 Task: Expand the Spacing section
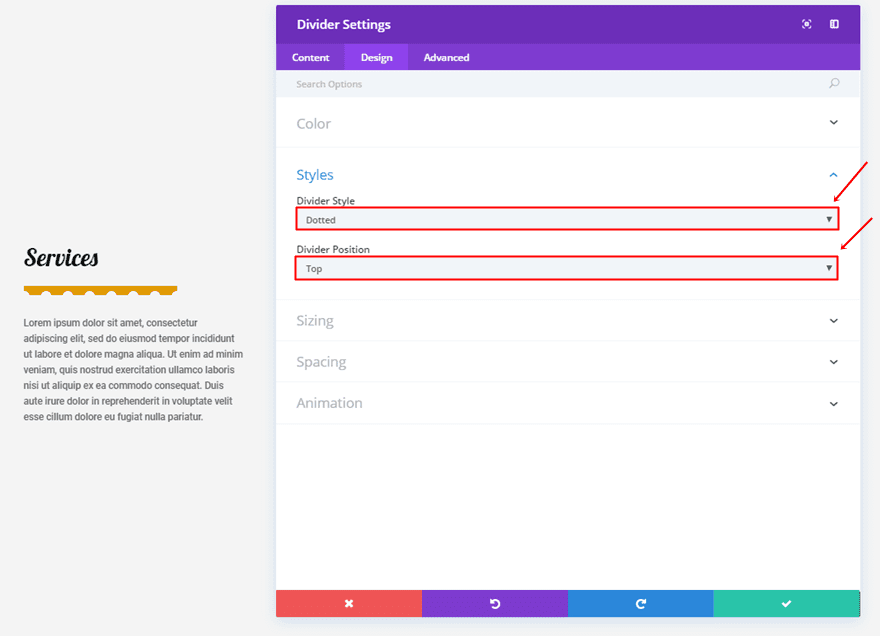tap(566, 362)
